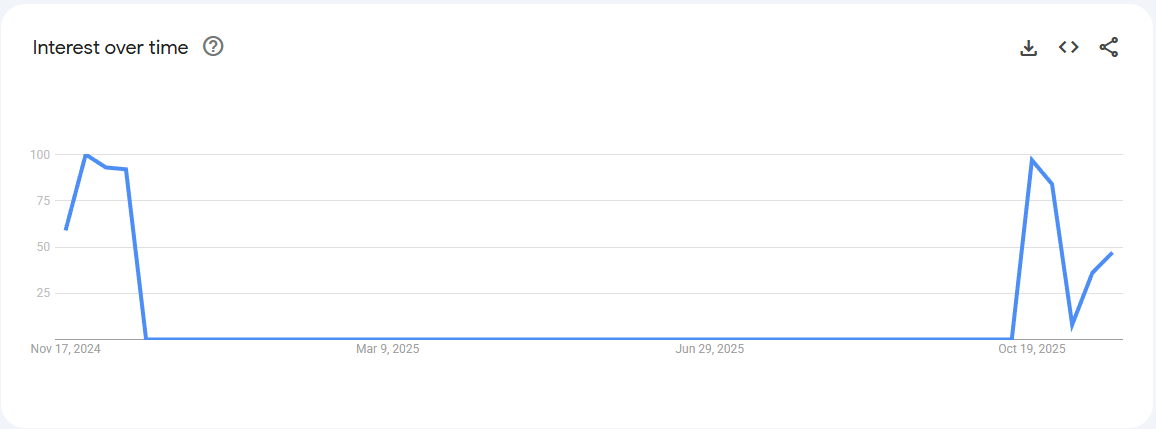Viewport: 1156px width, 429px height.
Task: Click the flat zero line above Mar 9, 2025
Action: 388,338
